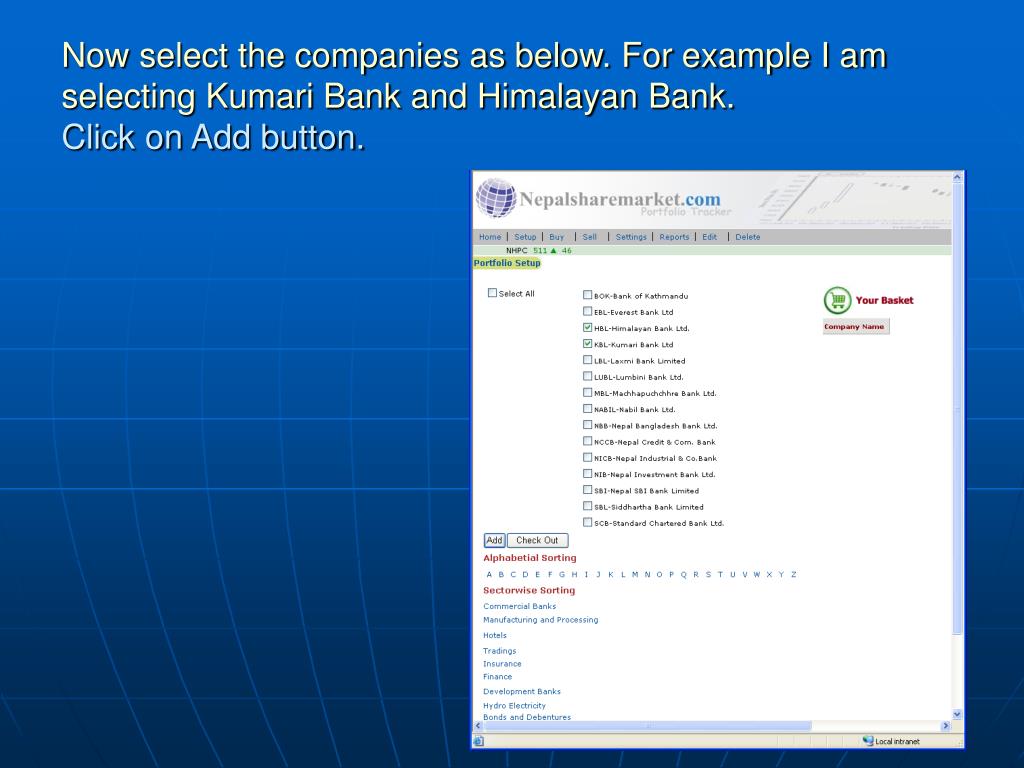Click horizontal scrollbar right arrow
Image resolution: width=1024 pixels, height=768 pixels.
[x=946, y=726]
